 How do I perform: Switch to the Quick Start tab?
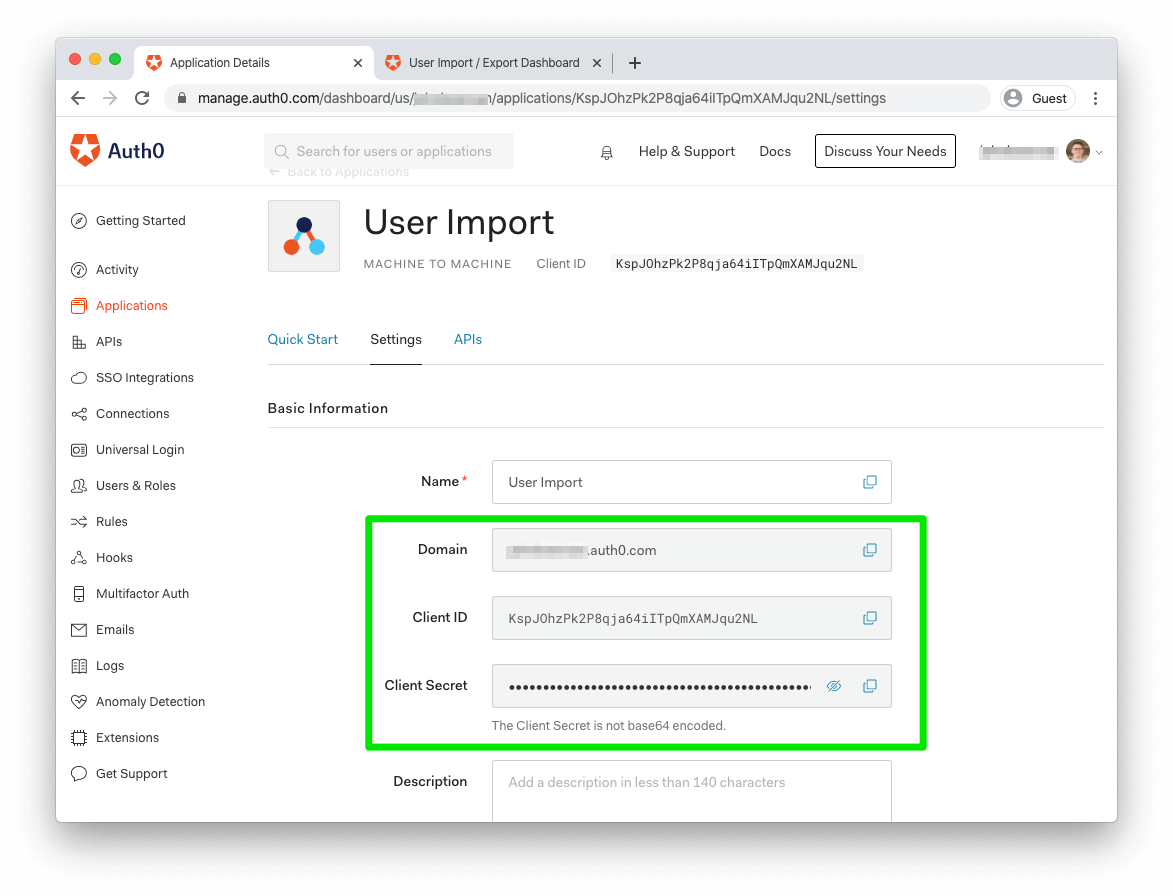[302, 340]
